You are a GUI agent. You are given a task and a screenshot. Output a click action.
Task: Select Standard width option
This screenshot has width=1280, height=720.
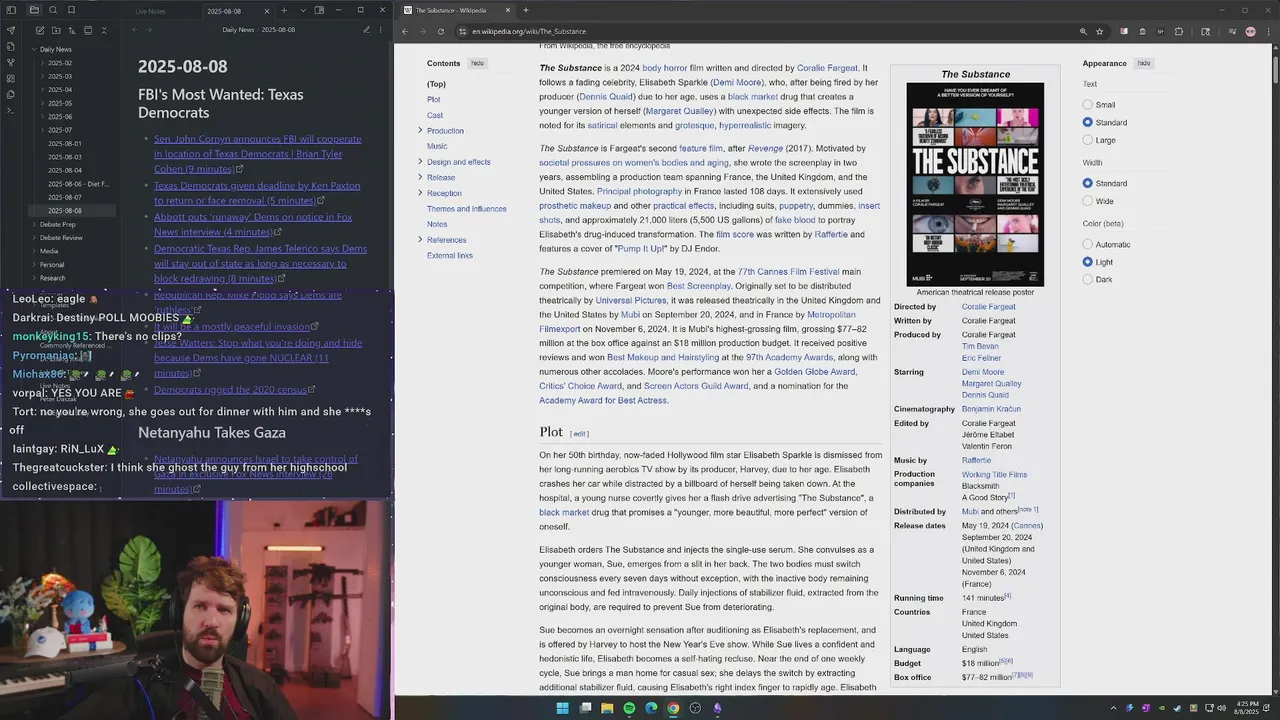click(x=1088, y=183)
